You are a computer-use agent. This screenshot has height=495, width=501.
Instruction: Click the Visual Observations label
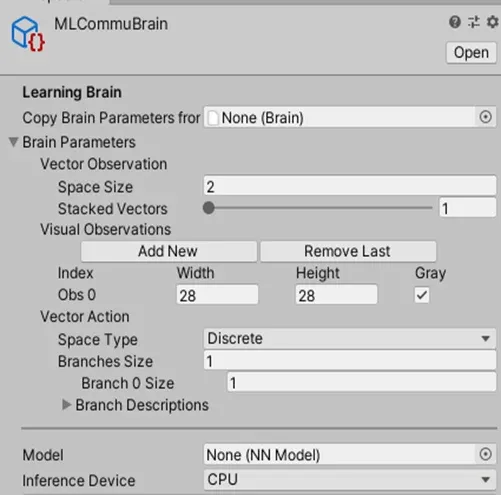coord(106,229)
